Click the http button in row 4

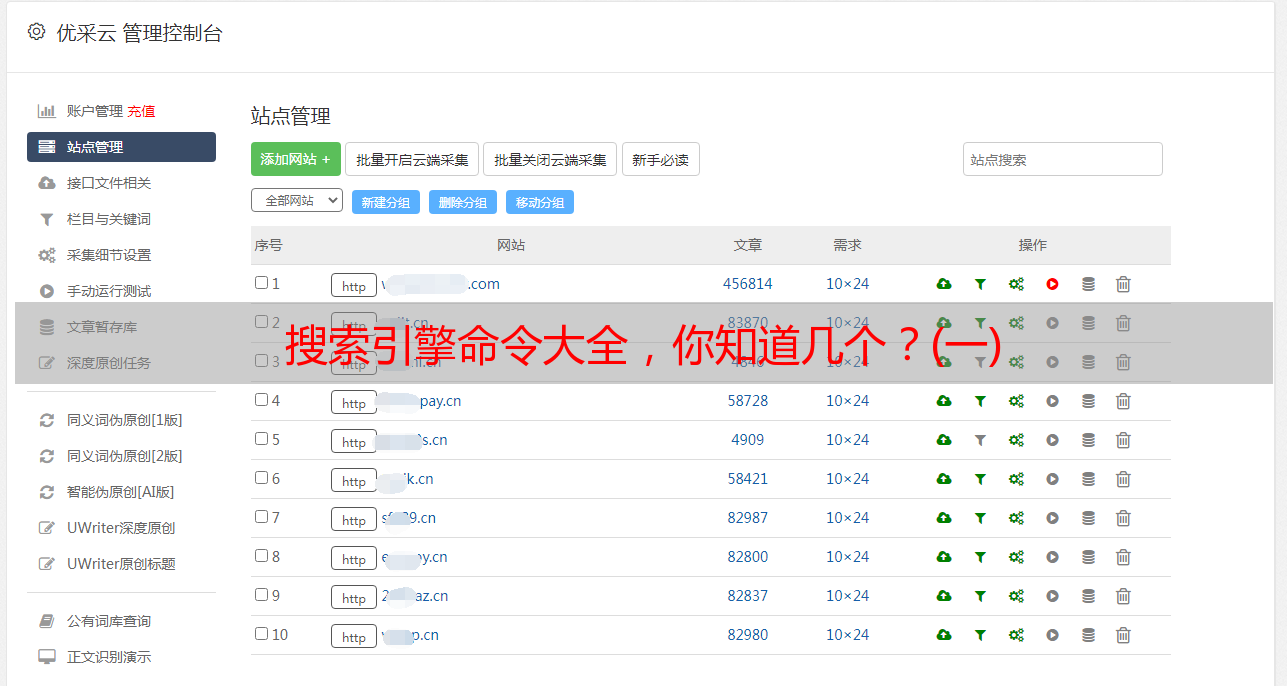pyautogui.click(x=354, y=403)
